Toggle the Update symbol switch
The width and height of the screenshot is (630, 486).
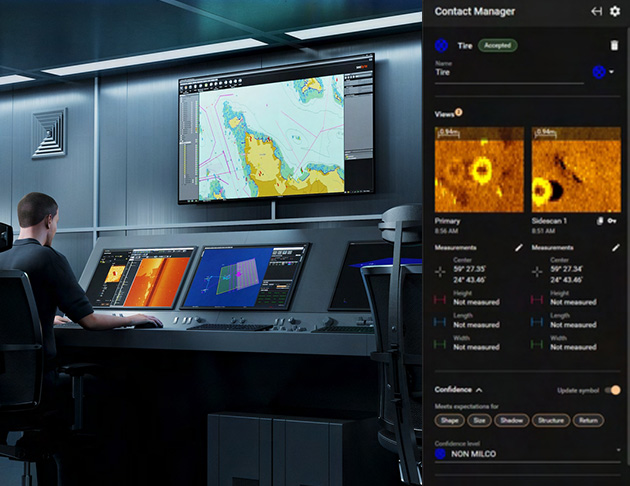tap(613, 390)
